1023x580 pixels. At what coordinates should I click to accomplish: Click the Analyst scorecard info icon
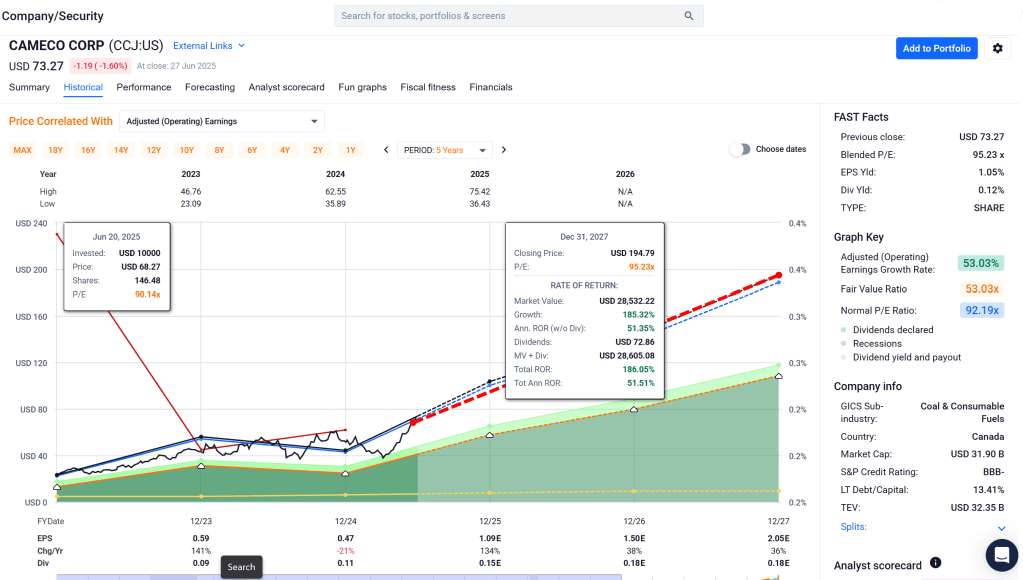[x=935, y=563]
